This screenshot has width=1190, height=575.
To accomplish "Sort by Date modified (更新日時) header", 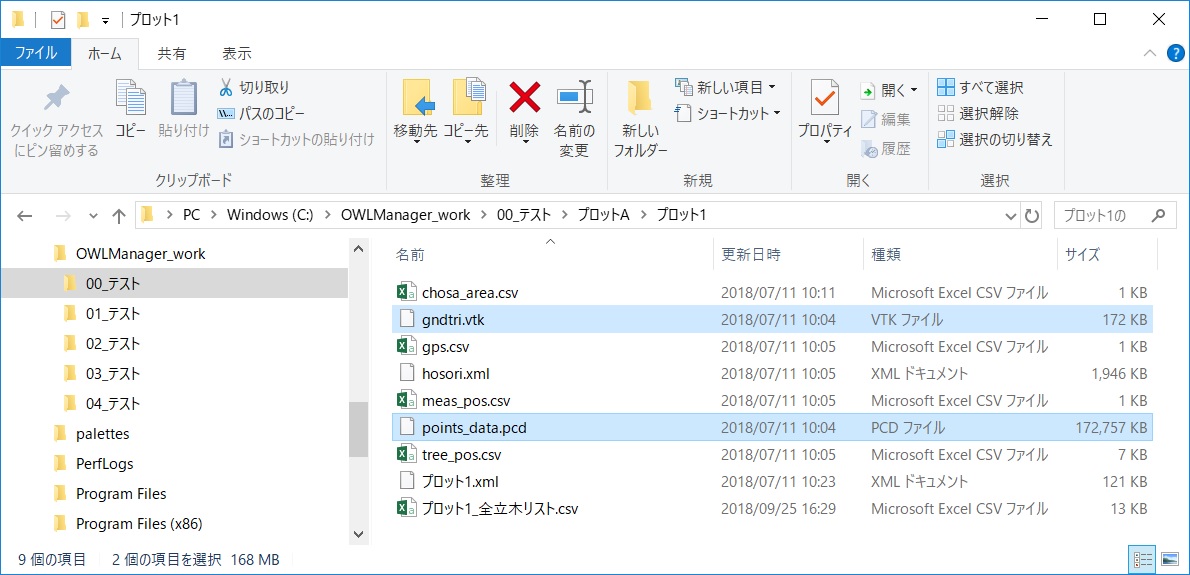I will (751, 255).
